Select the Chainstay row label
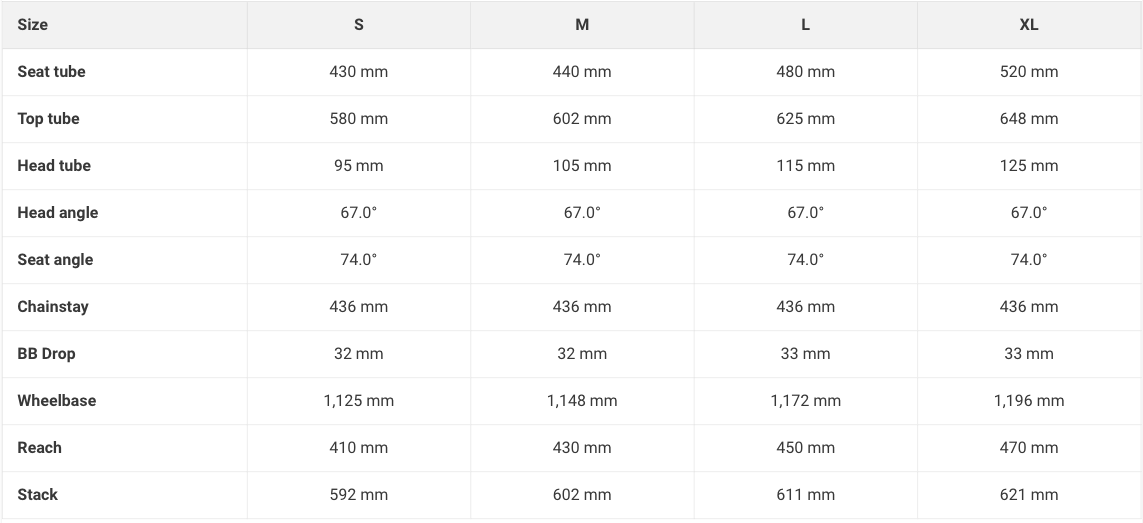This screenshot has width=1143, height=523. coord(53,307)
